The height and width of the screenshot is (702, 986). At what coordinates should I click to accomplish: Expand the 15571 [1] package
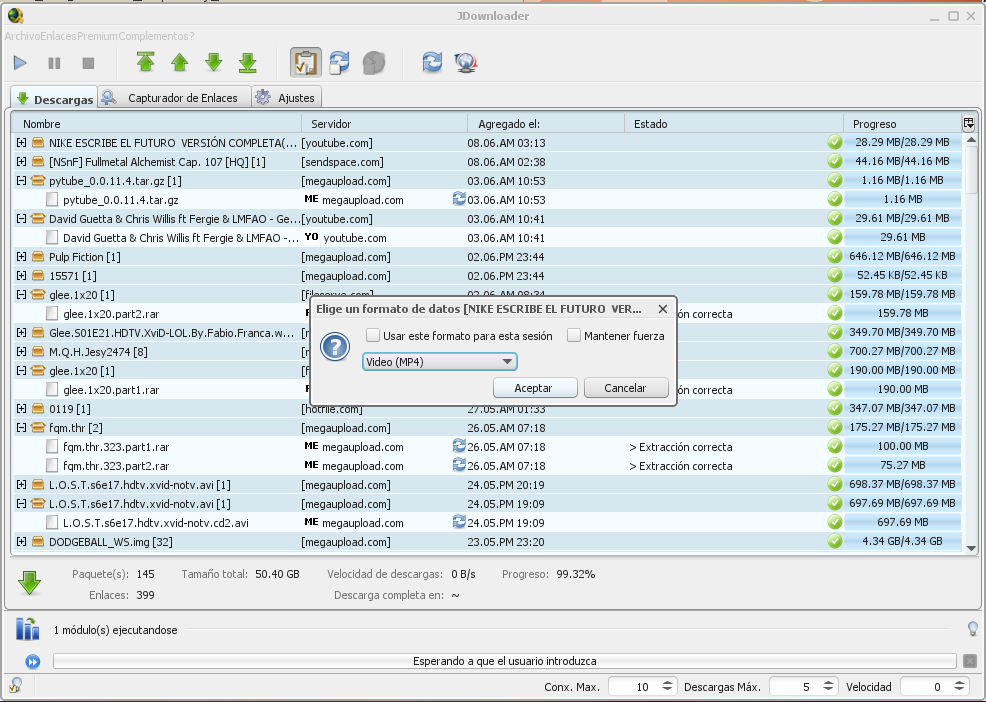21,276
